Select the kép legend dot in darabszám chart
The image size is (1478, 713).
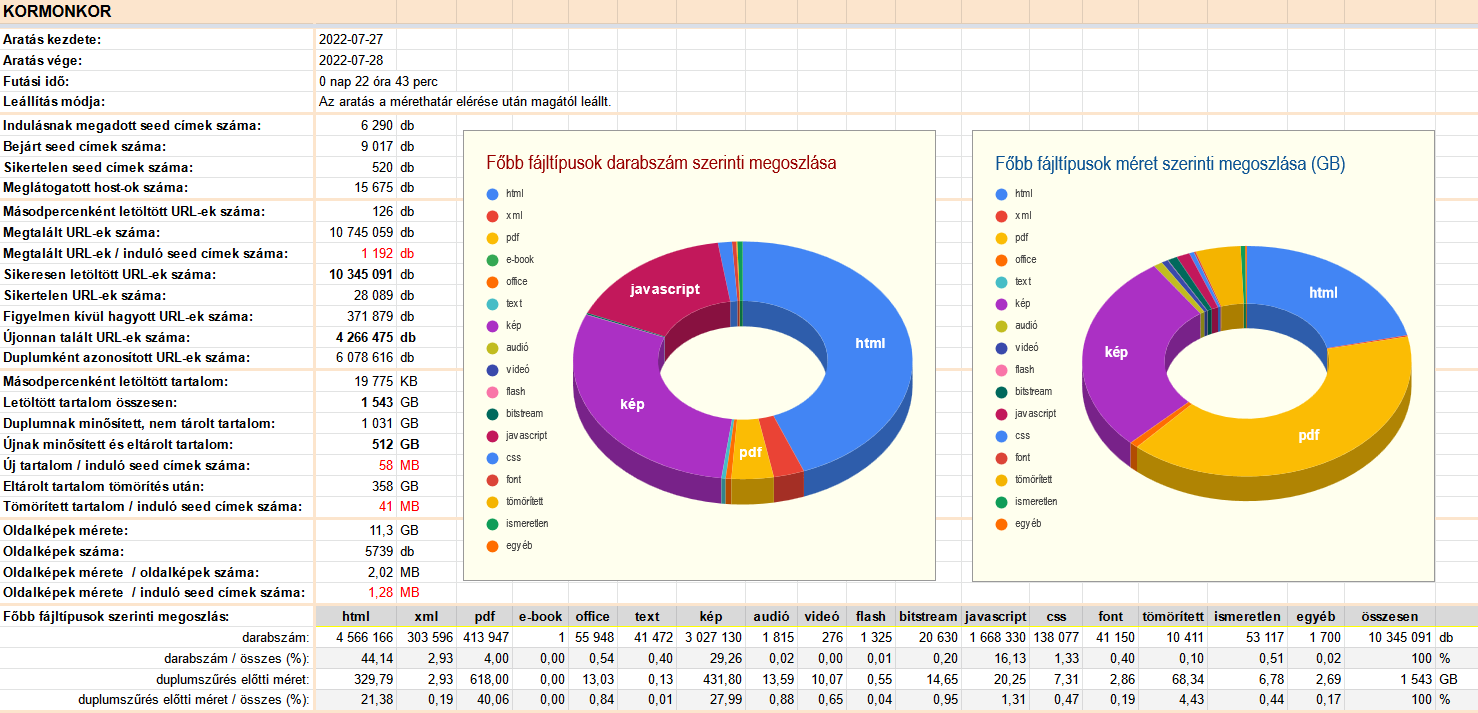492,325
